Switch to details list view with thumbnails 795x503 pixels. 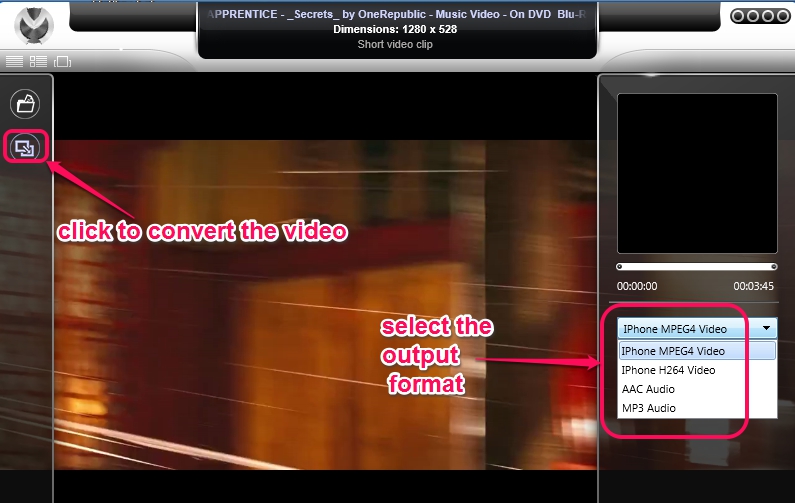tap(39, 61)
